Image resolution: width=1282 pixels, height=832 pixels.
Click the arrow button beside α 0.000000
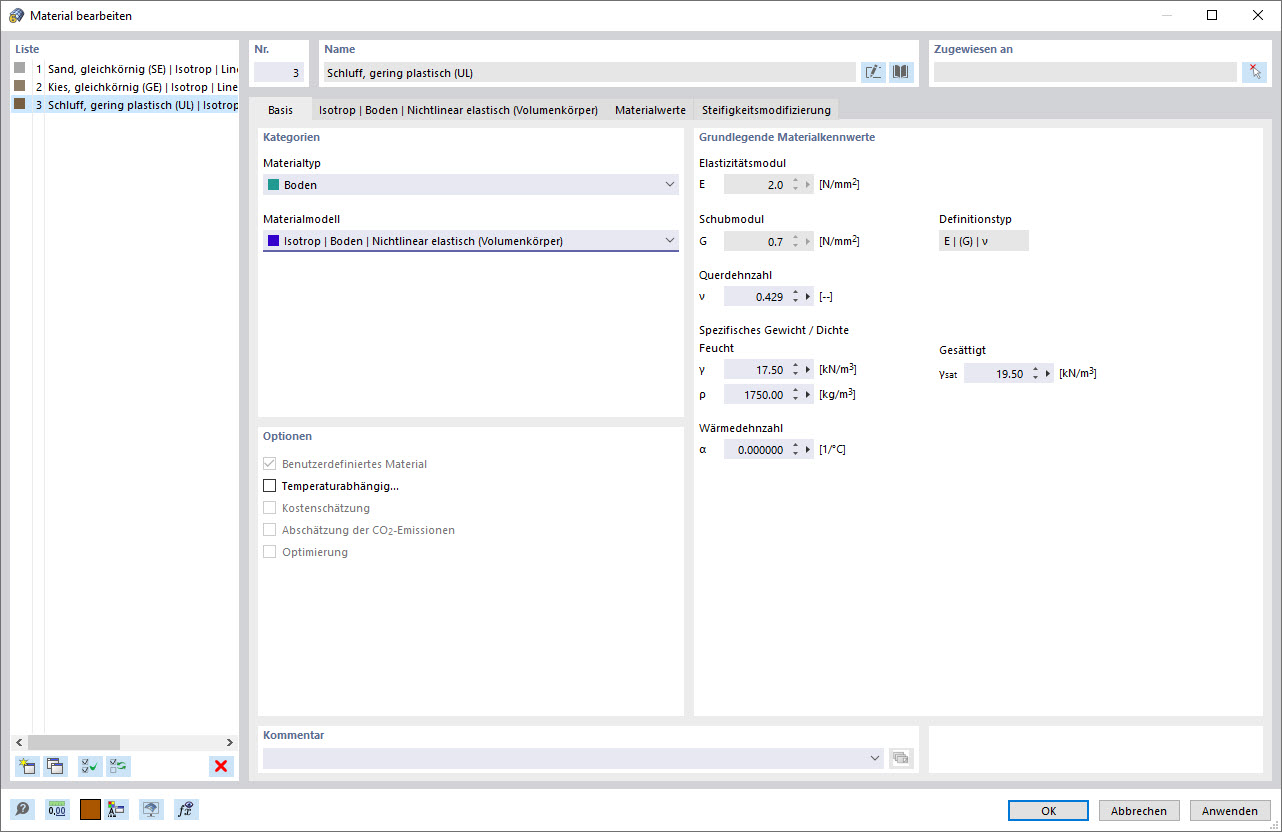tap(808, 450)
